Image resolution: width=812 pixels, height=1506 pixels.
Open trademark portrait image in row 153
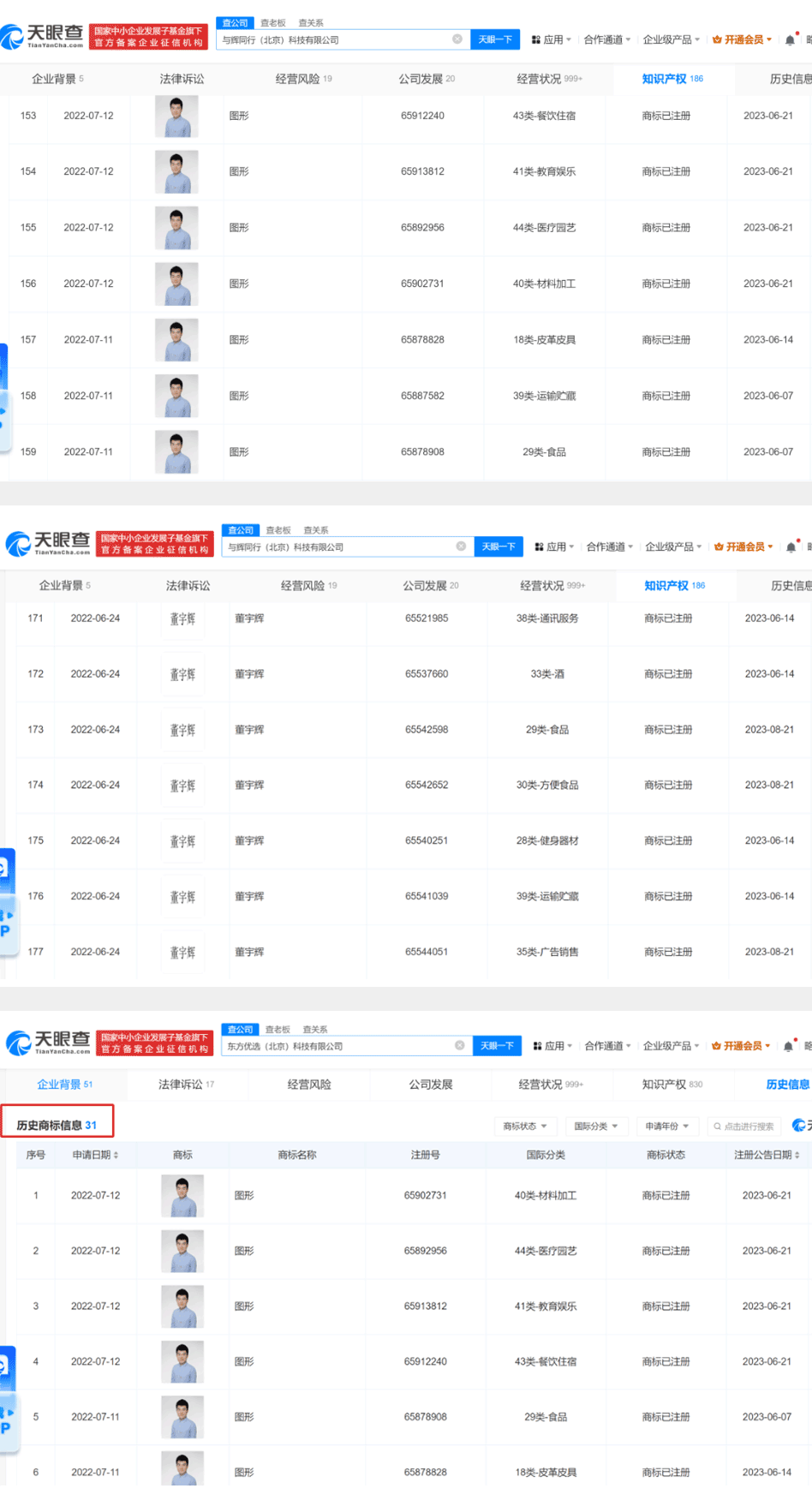176,117
